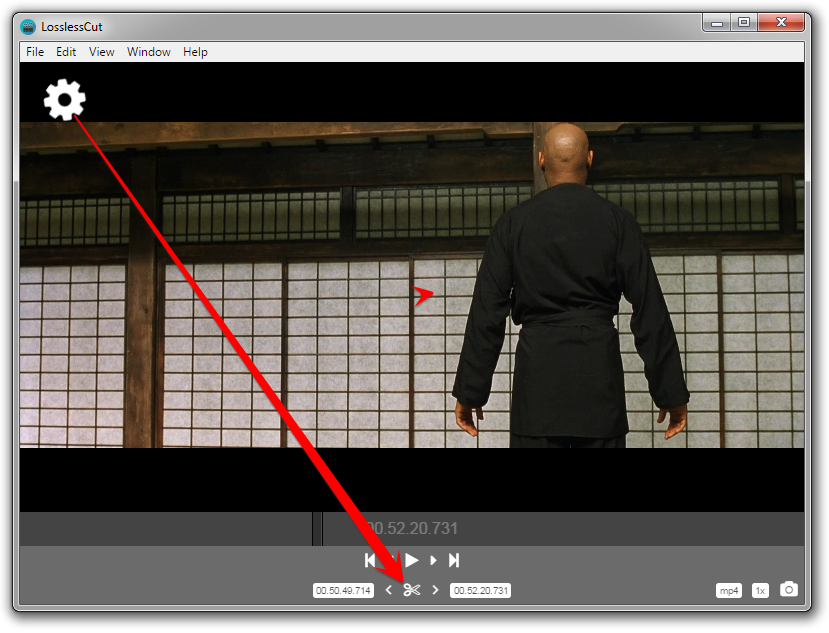Set cut end with right chevron
829x633 pixels.
click(435, 590)
